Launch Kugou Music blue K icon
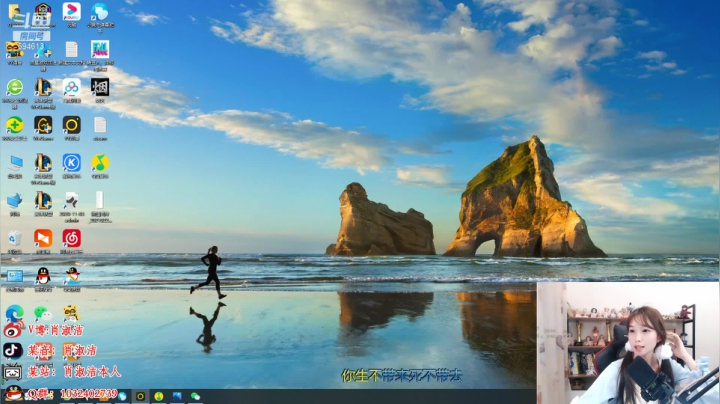Screen dimensions: 720x404 [x=72, y=163]
